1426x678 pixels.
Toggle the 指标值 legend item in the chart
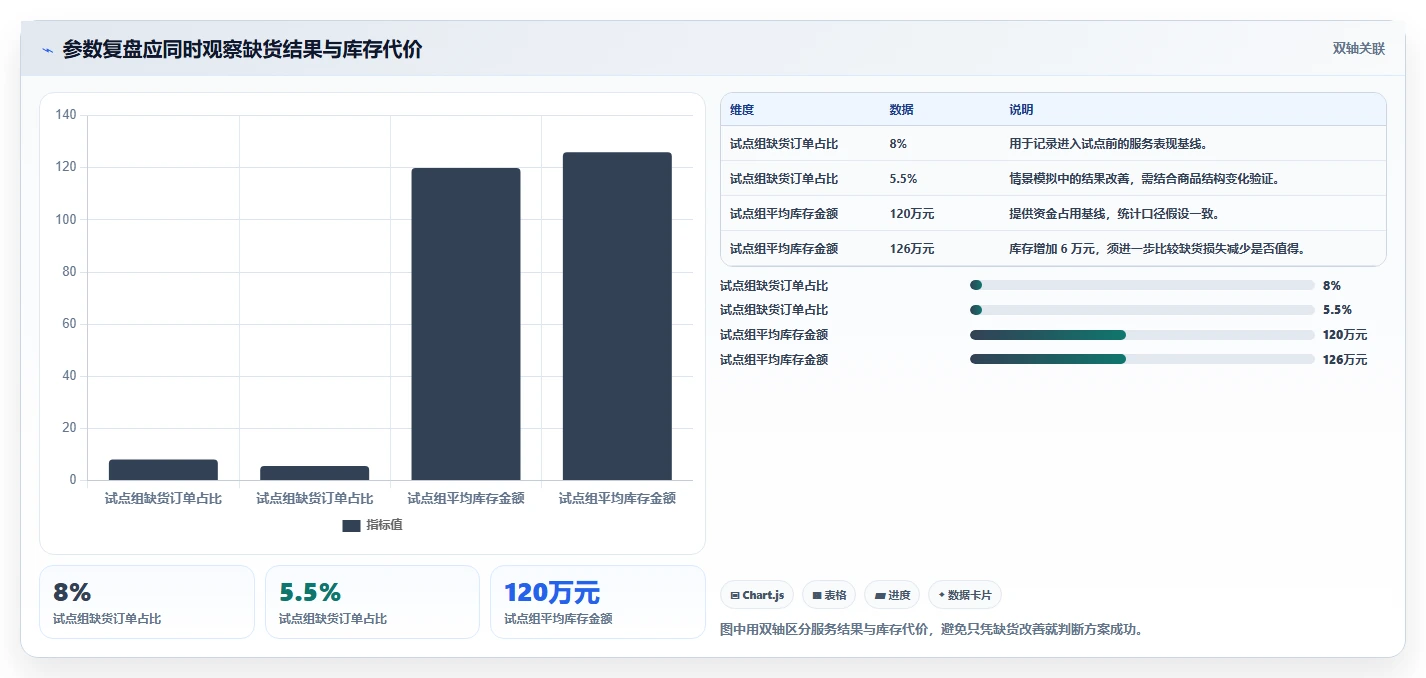click(373, 525)
